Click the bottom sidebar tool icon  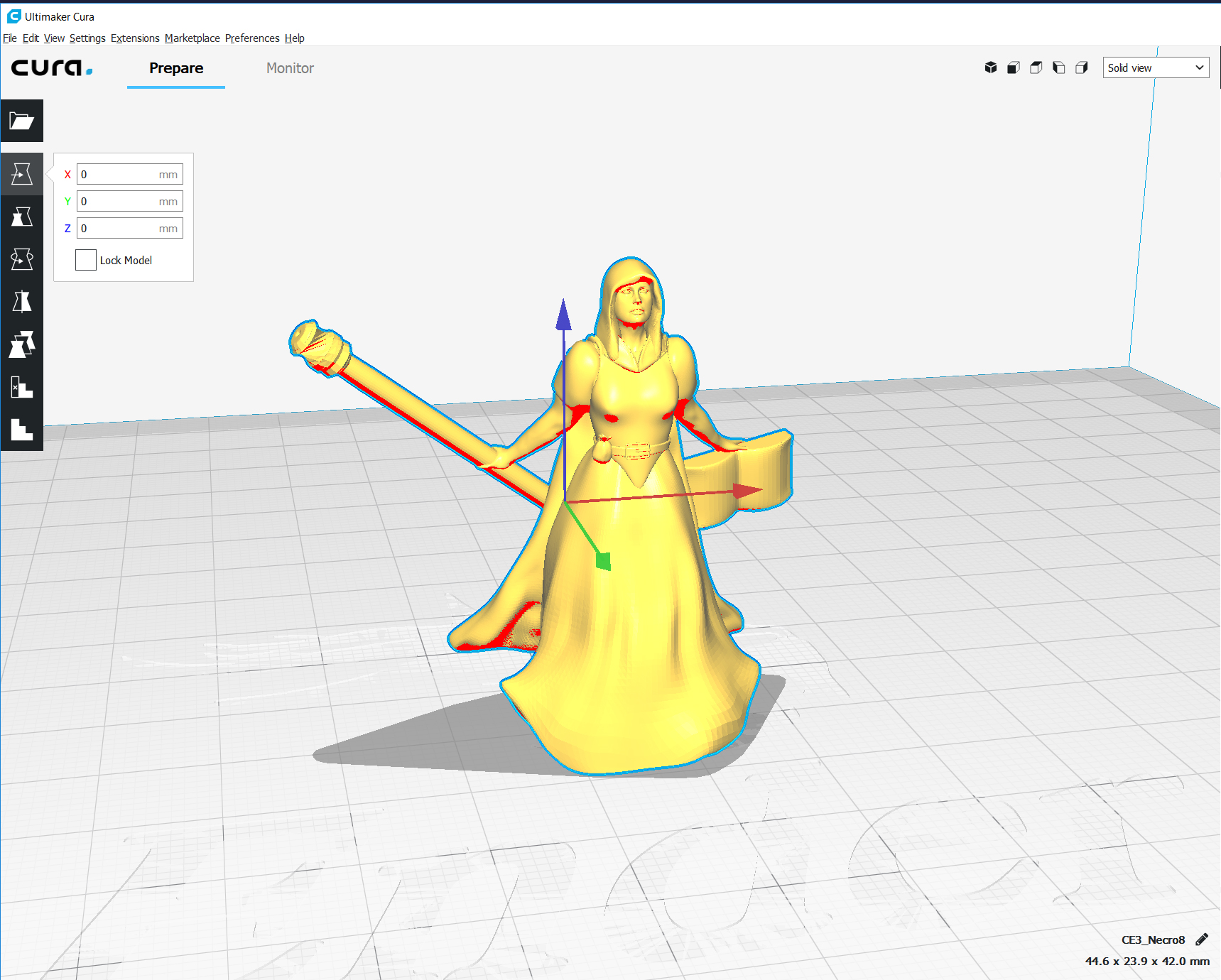point(21,430)
